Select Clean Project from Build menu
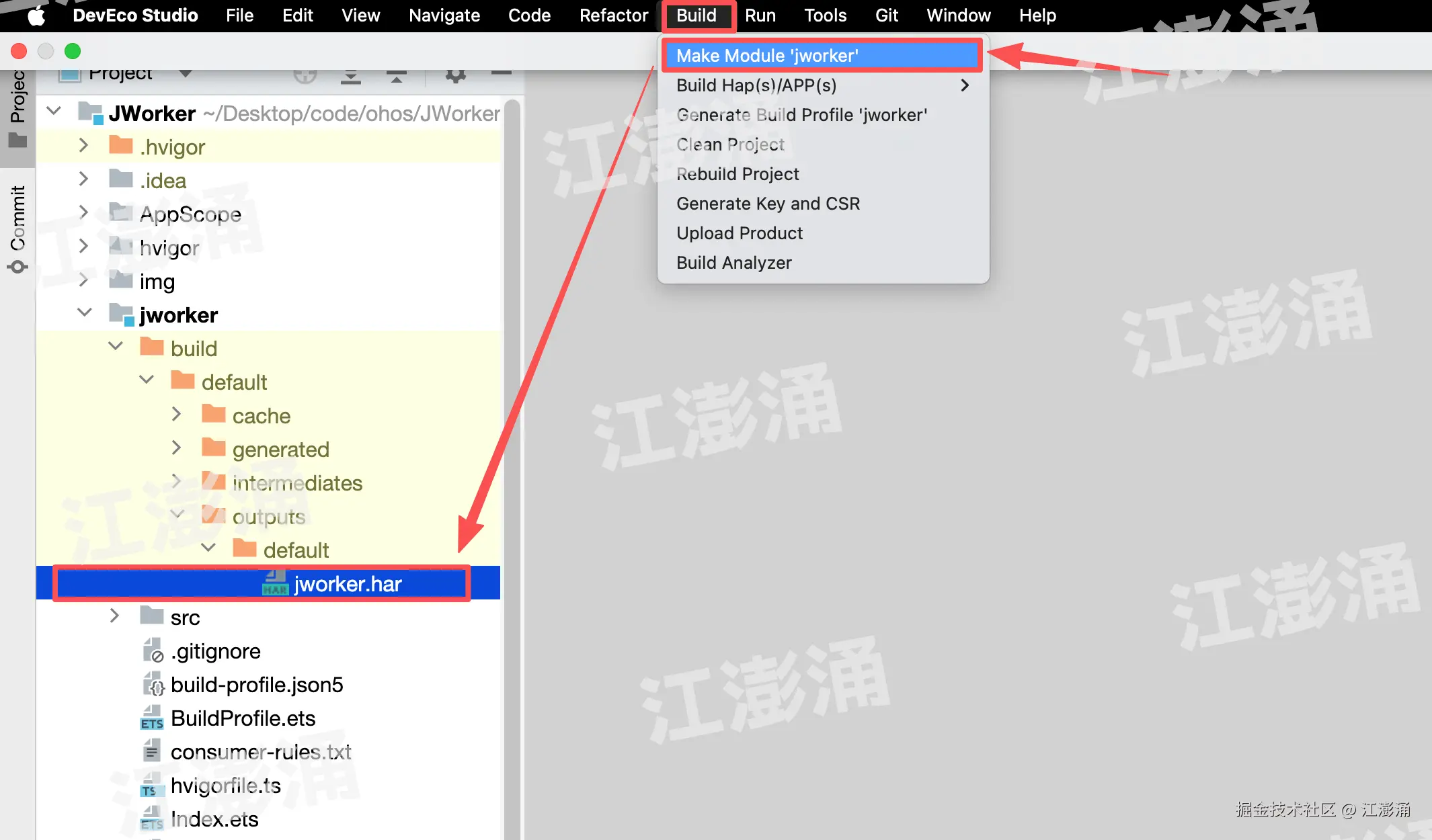This screenshot has width=1432, height=840. [730, 144]
